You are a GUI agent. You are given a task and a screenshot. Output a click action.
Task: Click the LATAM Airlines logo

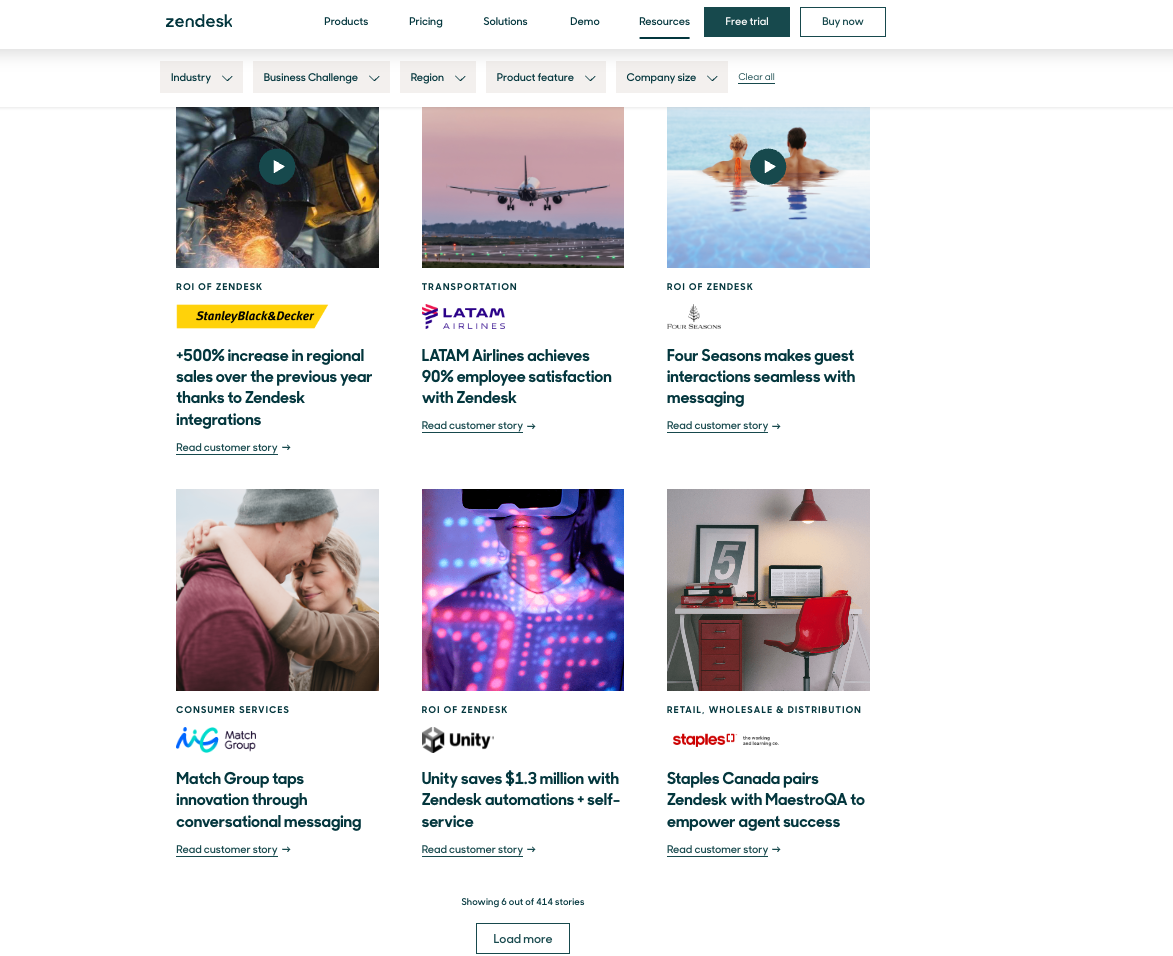click(464, 317)
